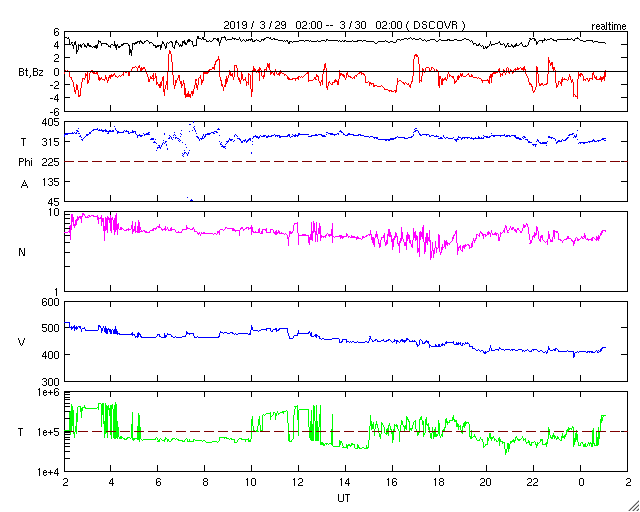Viewport: 640px width, 512px height.
Task: Click the '500' tick on velocity axis
Action: (51, 328)
